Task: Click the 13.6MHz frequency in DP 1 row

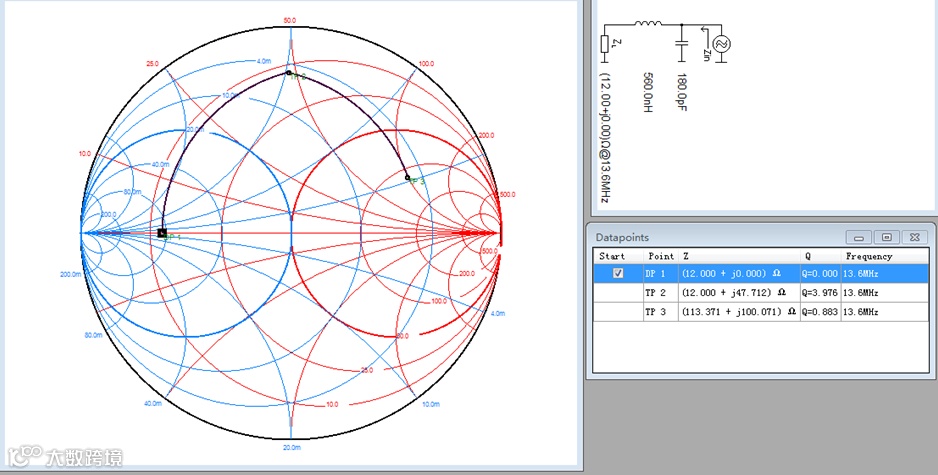Action: [860, 273]
